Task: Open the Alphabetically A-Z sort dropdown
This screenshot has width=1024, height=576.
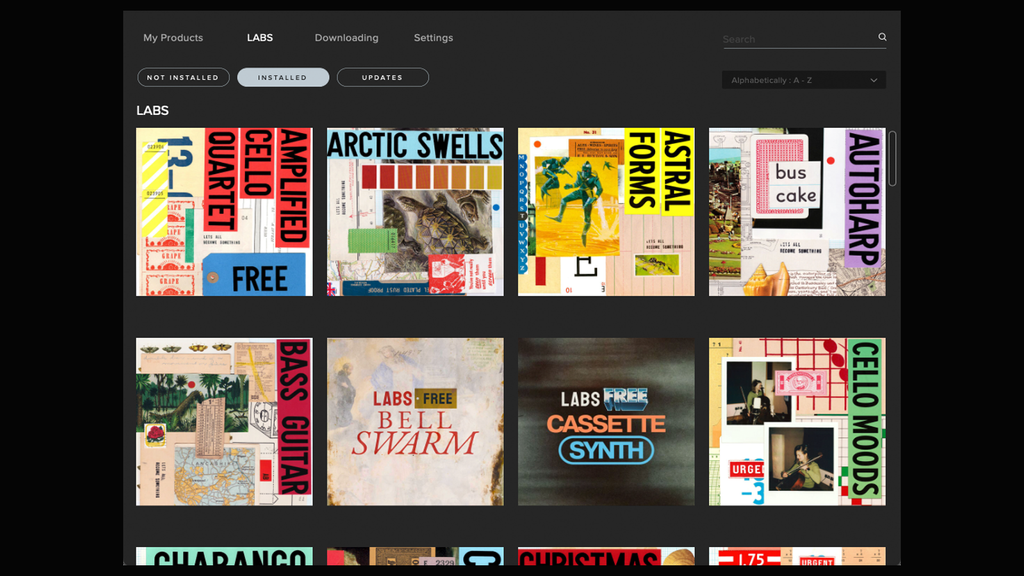Action: pos(804,79)
